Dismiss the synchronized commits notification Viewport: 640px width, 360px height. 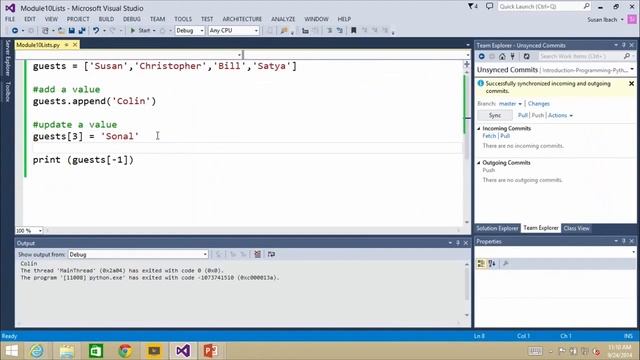[631, 84]
